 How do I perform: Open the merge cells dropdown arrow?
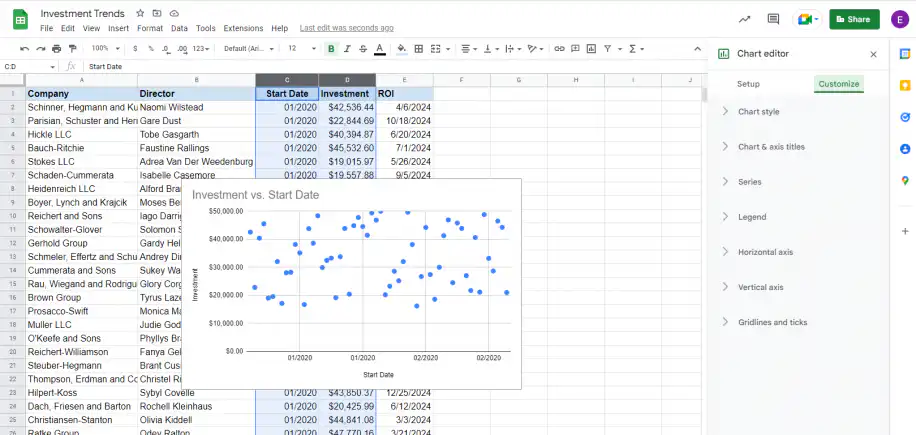(448, 49)
